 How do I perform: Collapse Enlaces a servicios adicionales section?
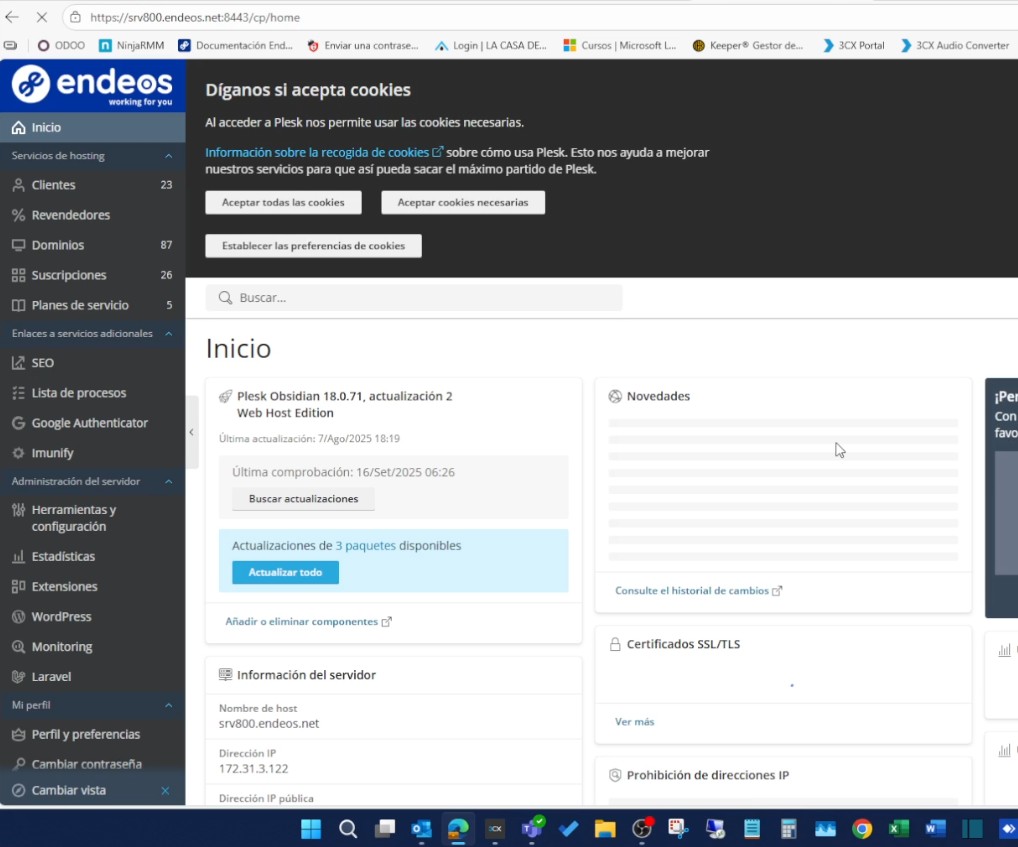click(x=168, y=334)
